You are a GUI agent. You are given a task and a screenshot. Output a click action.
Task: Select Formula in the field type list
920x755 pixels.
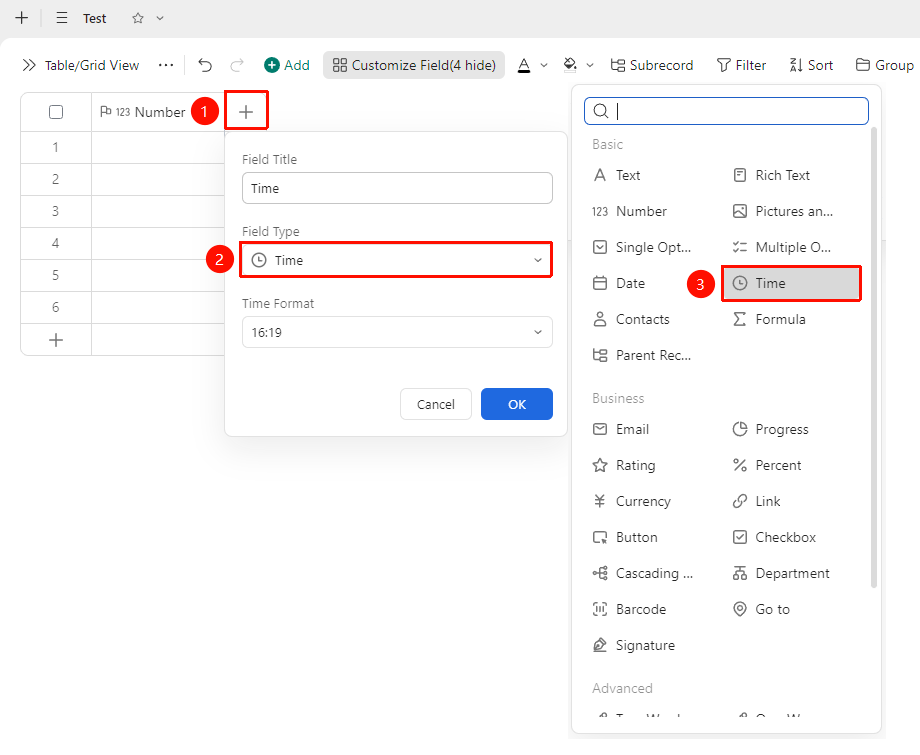(769, 319)
